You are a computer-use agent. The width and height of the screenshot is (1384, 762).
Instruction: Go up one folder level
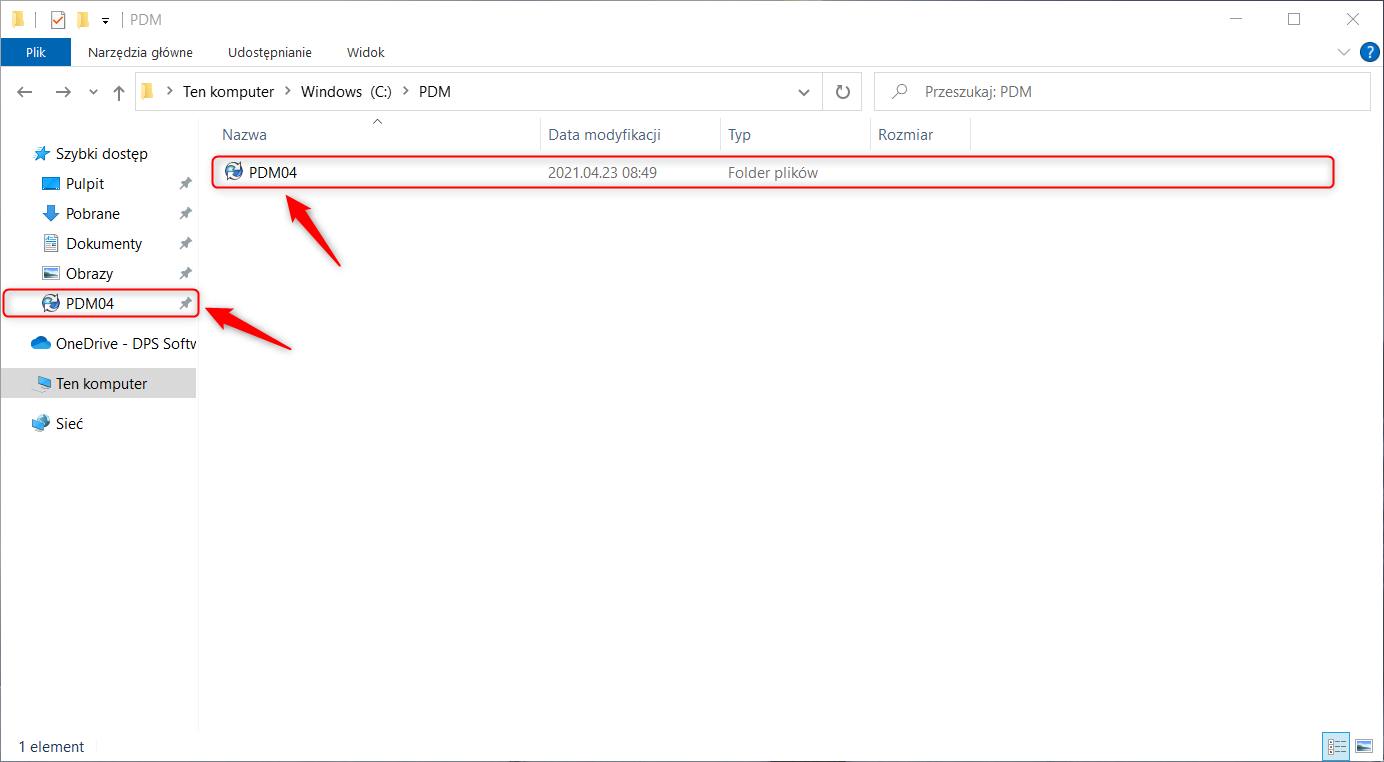119,92
